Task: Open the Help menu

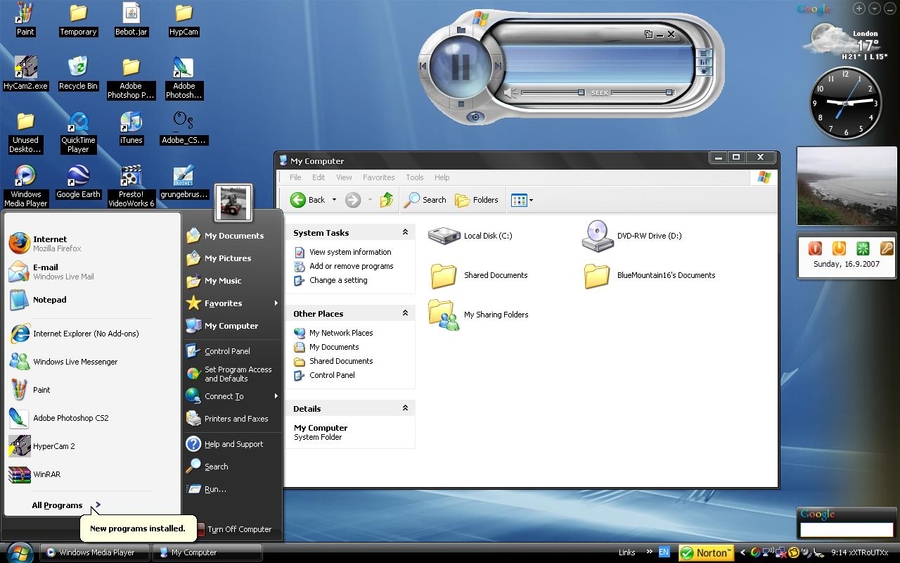Action: tap(442, 177)
